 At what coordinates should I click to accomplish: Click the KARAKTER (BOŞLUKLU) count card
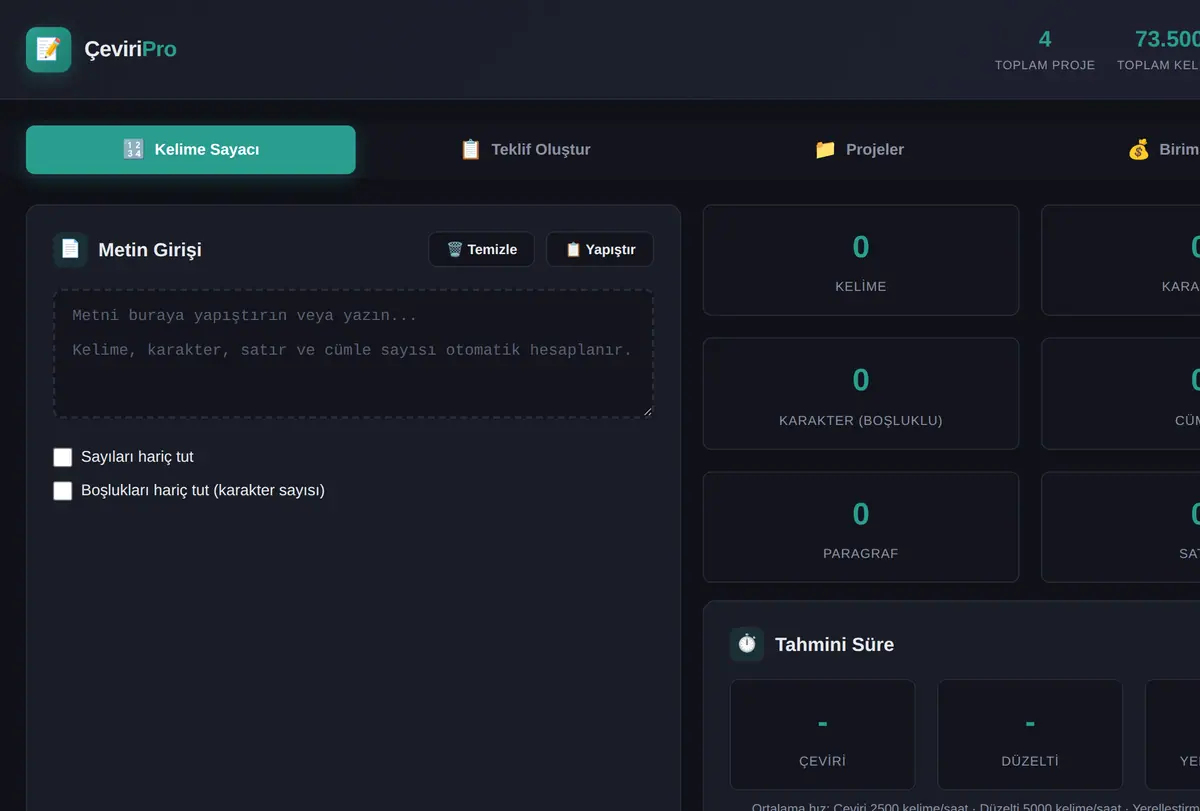[x=861, y=394]
